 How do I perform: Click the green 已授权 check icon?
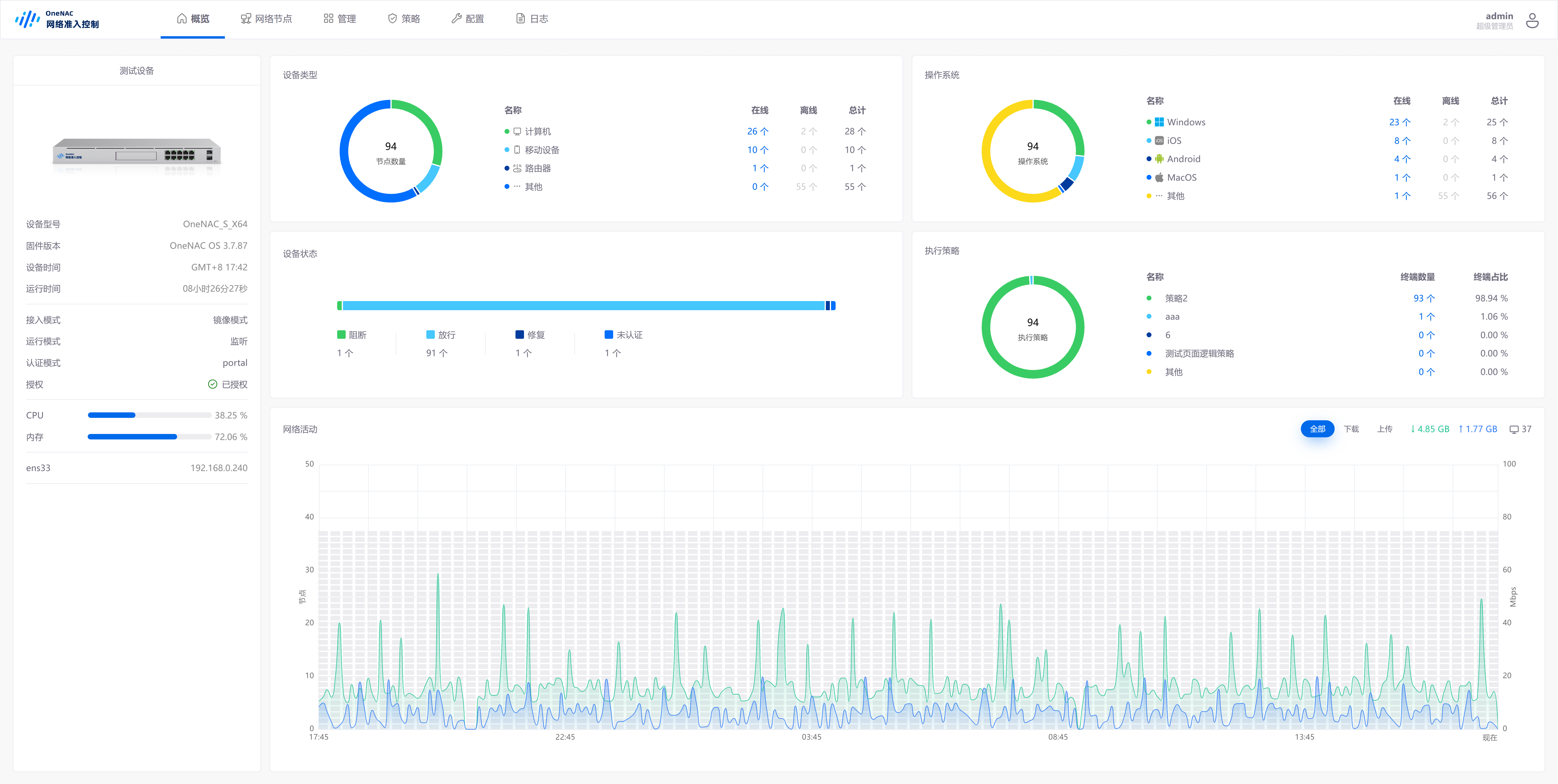[212, 384]
